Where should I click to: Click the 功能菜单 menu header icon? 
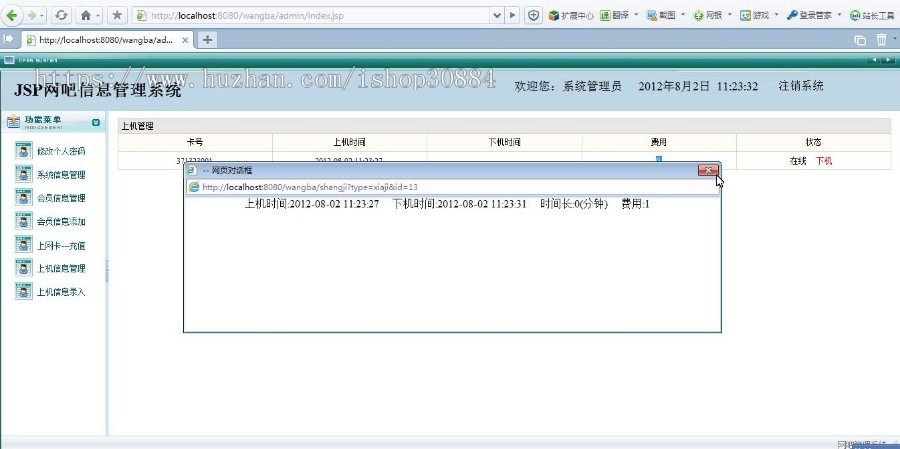[x=13, y=122]
